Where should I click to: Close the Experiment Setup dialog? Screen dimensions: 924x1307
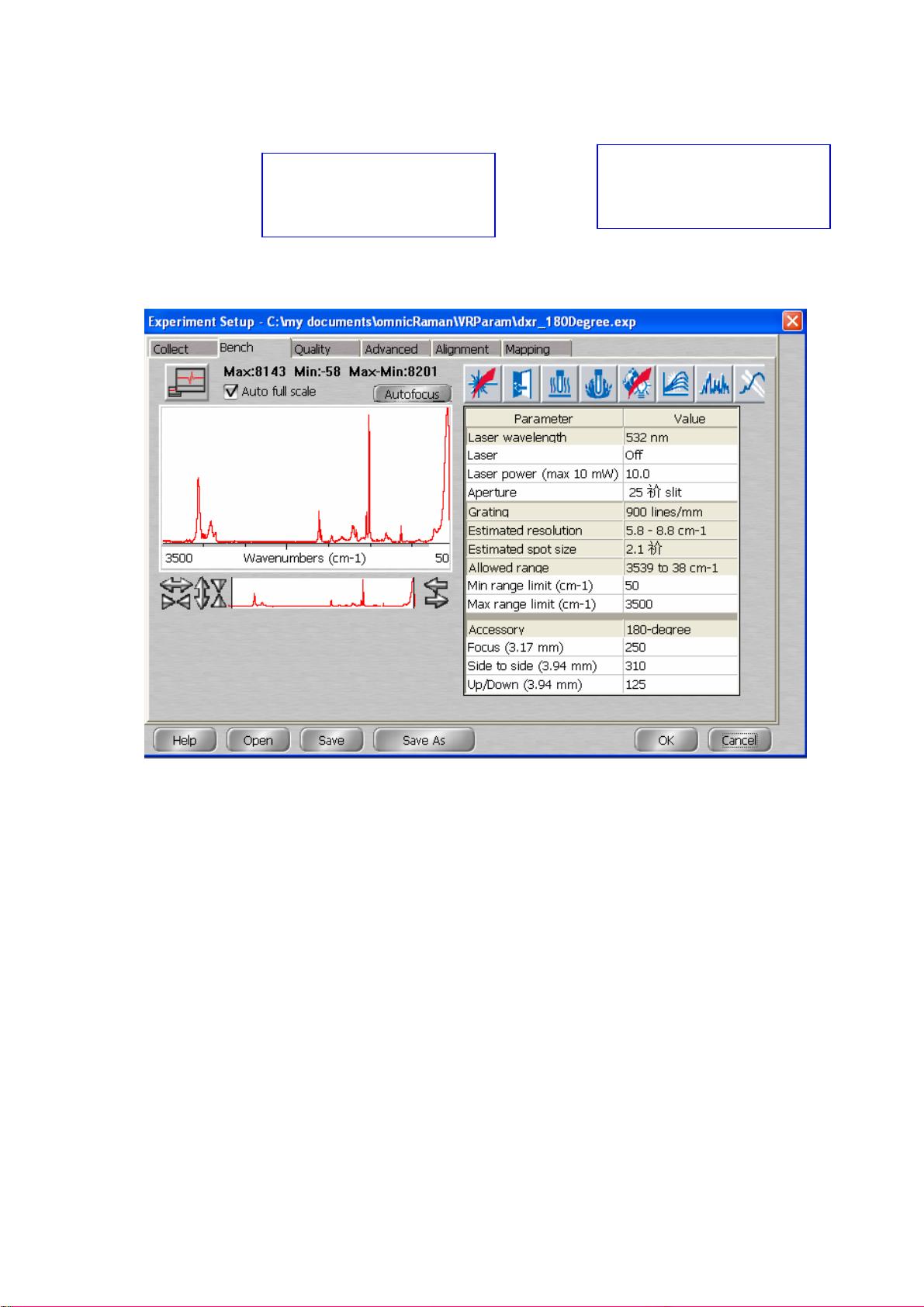(x=792, y=321)
